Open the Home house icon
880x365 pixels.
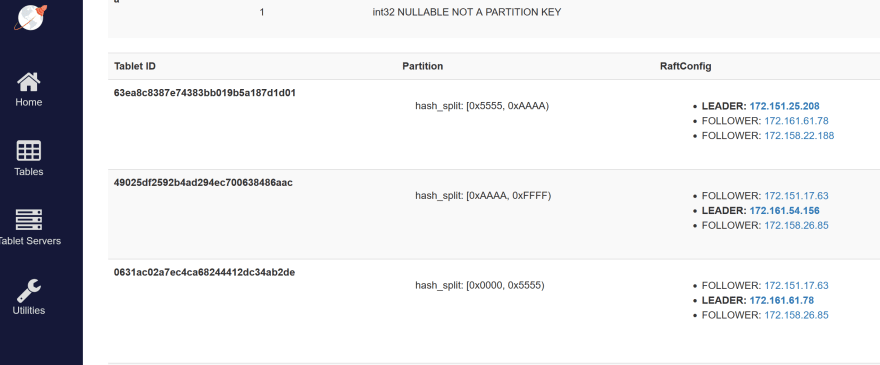(29, 82)
